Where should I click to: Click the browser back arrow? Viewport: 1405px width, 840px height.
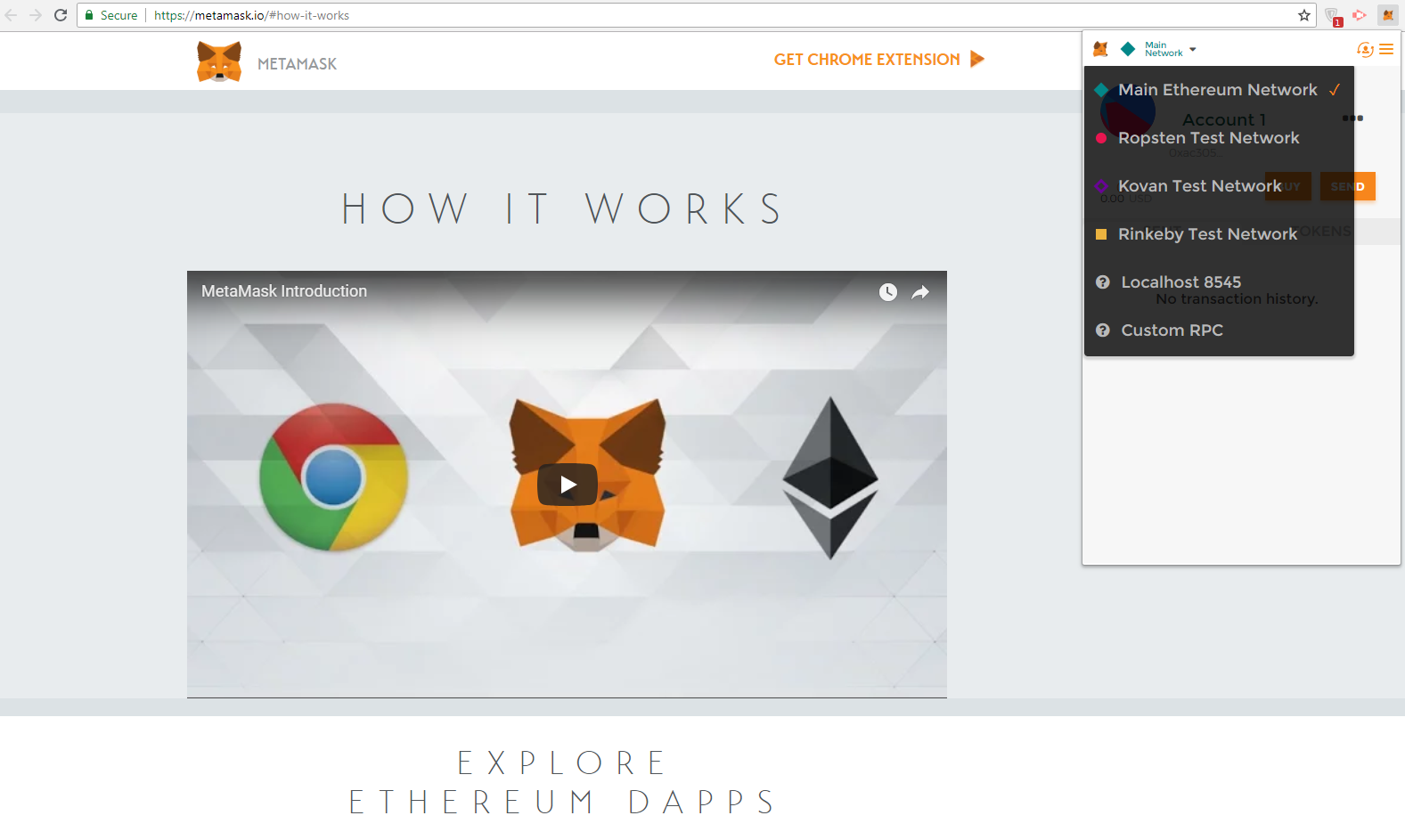tap(12, 15)
